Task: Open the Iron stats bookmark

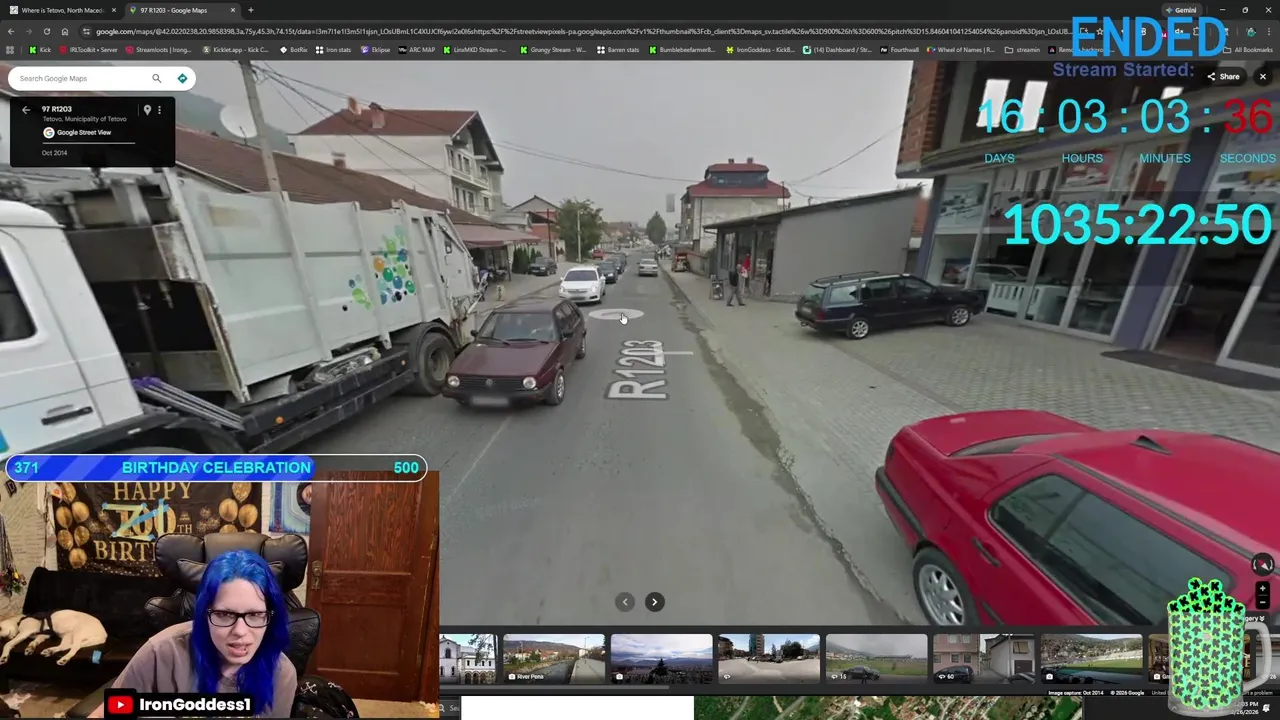Action: tap(334, 50)
